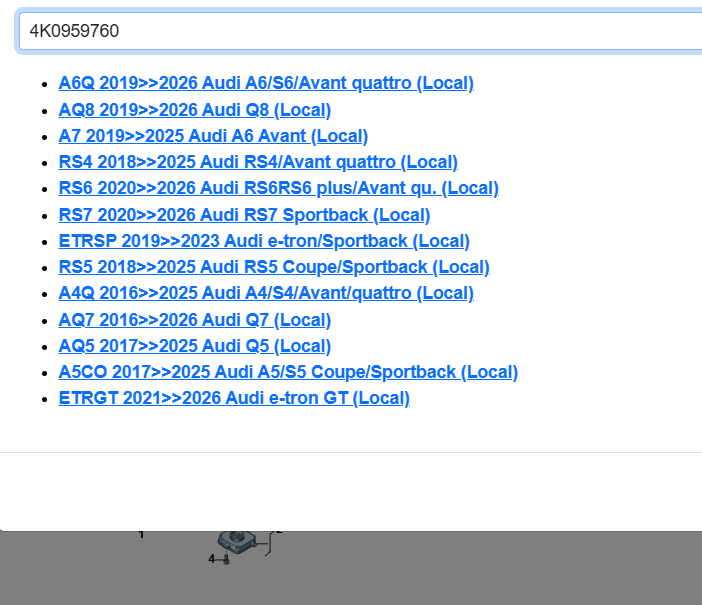
Task: Open the RS5 Audi RS5 Coupe/Sportback link
Action: [x=274, y=267]
